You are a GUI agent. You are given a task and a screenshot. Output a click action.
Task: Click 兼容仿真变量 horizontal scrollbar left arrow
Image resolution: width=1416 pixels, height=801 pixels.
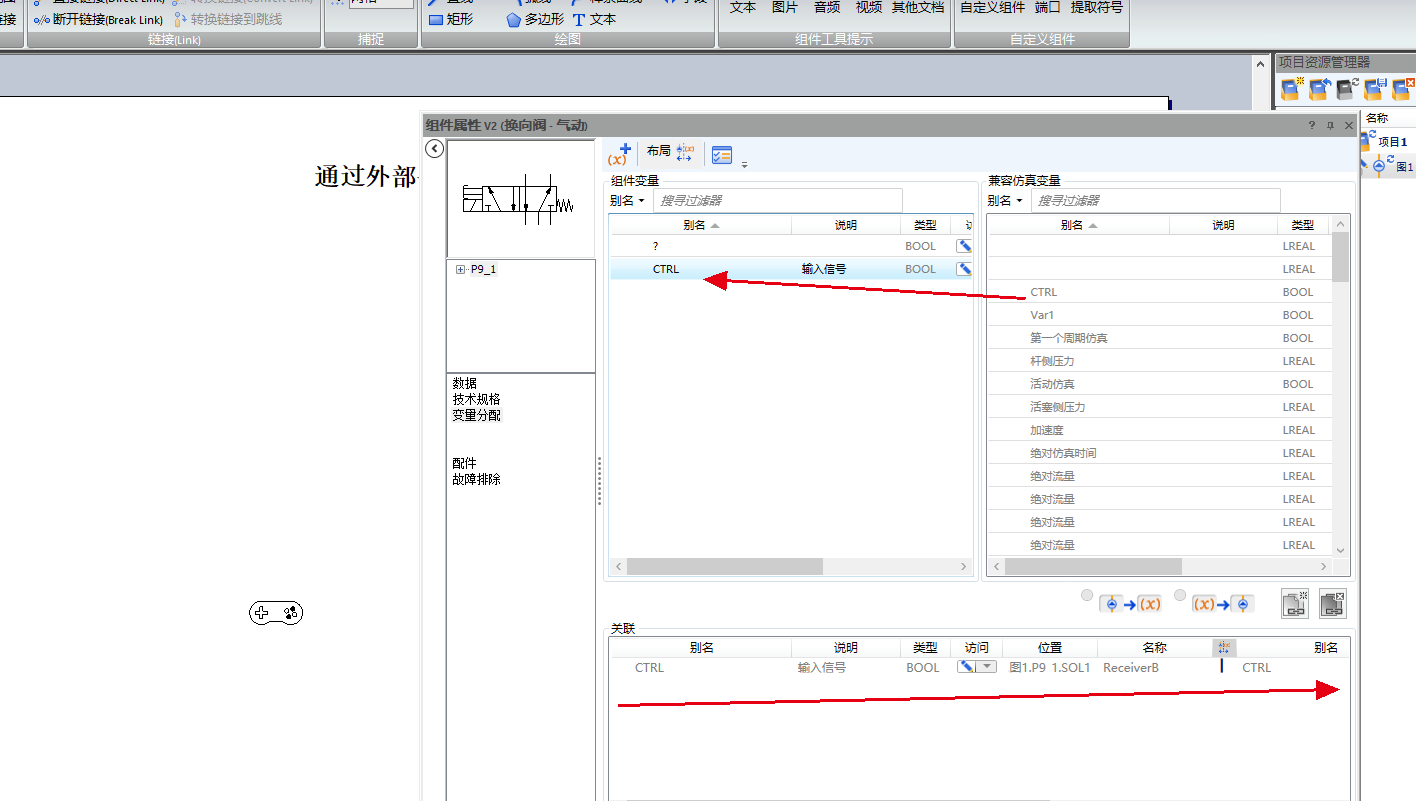[x=996, y=567]
